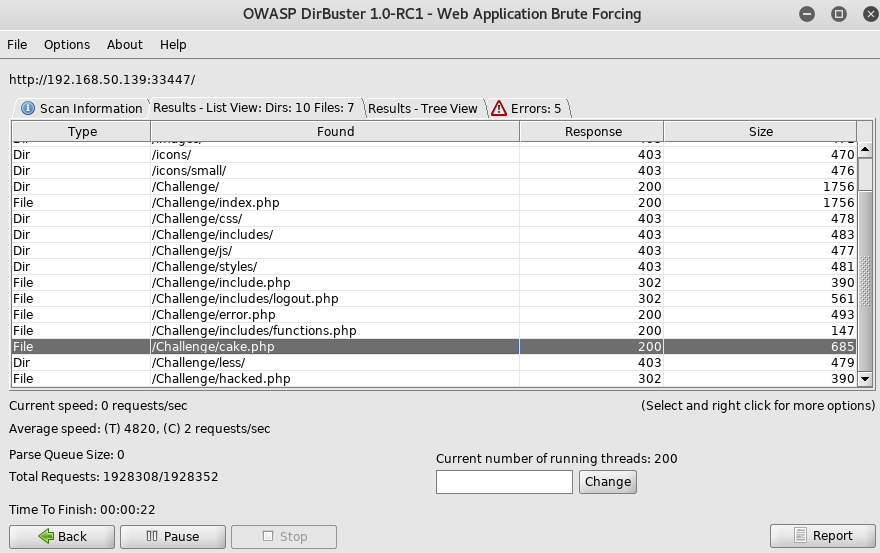Click the Time To Finish value
880x553 pixels.
point(127,510)
